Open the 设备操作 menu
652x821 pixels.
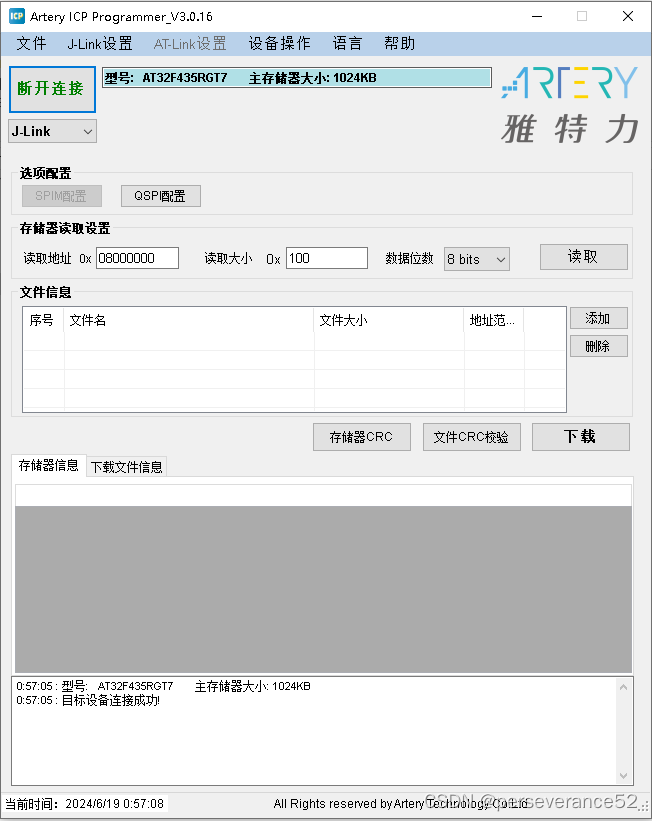[x=279, y=43]
